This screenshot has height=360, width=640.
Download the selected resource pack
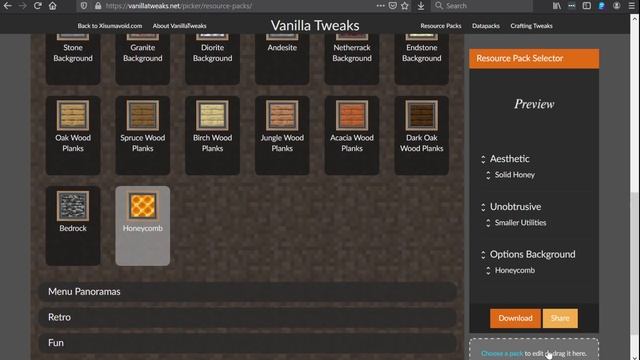[515, 318]
